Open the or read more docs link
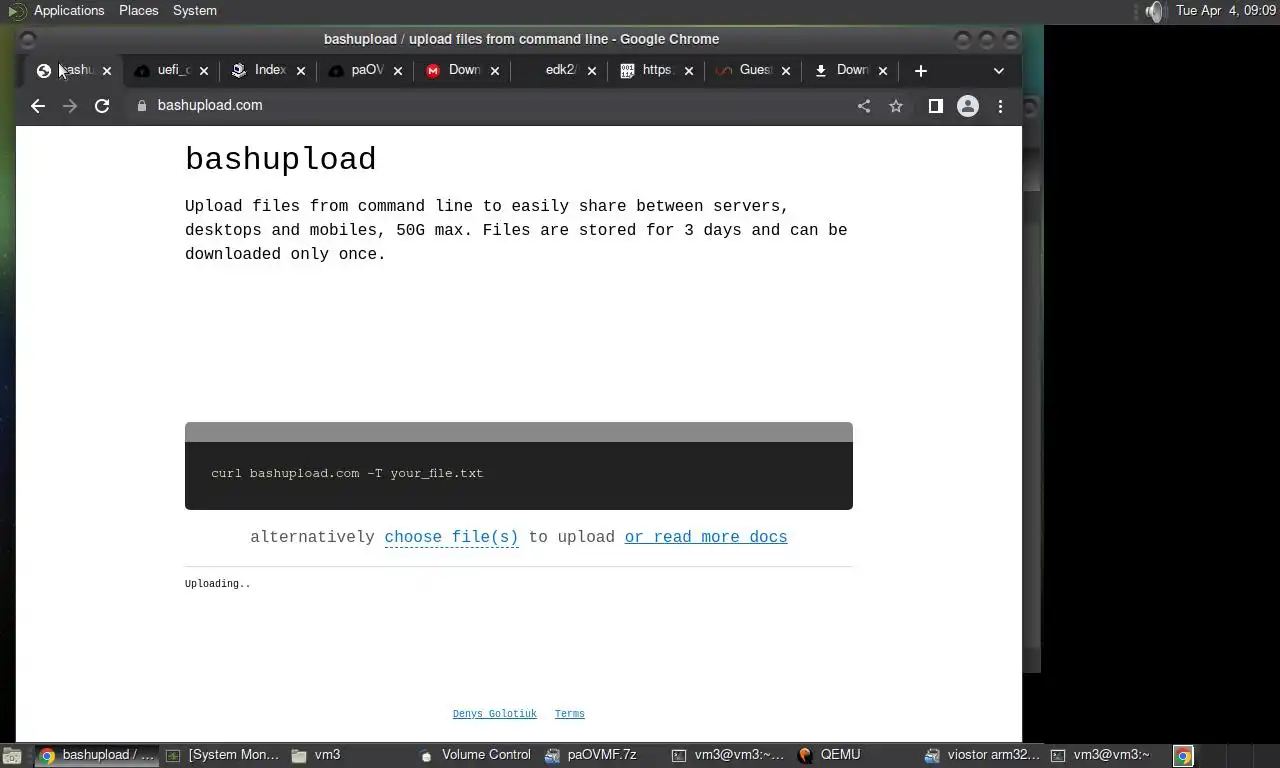The width and height of the screenshot is (1280, 768). pos(706,537)
